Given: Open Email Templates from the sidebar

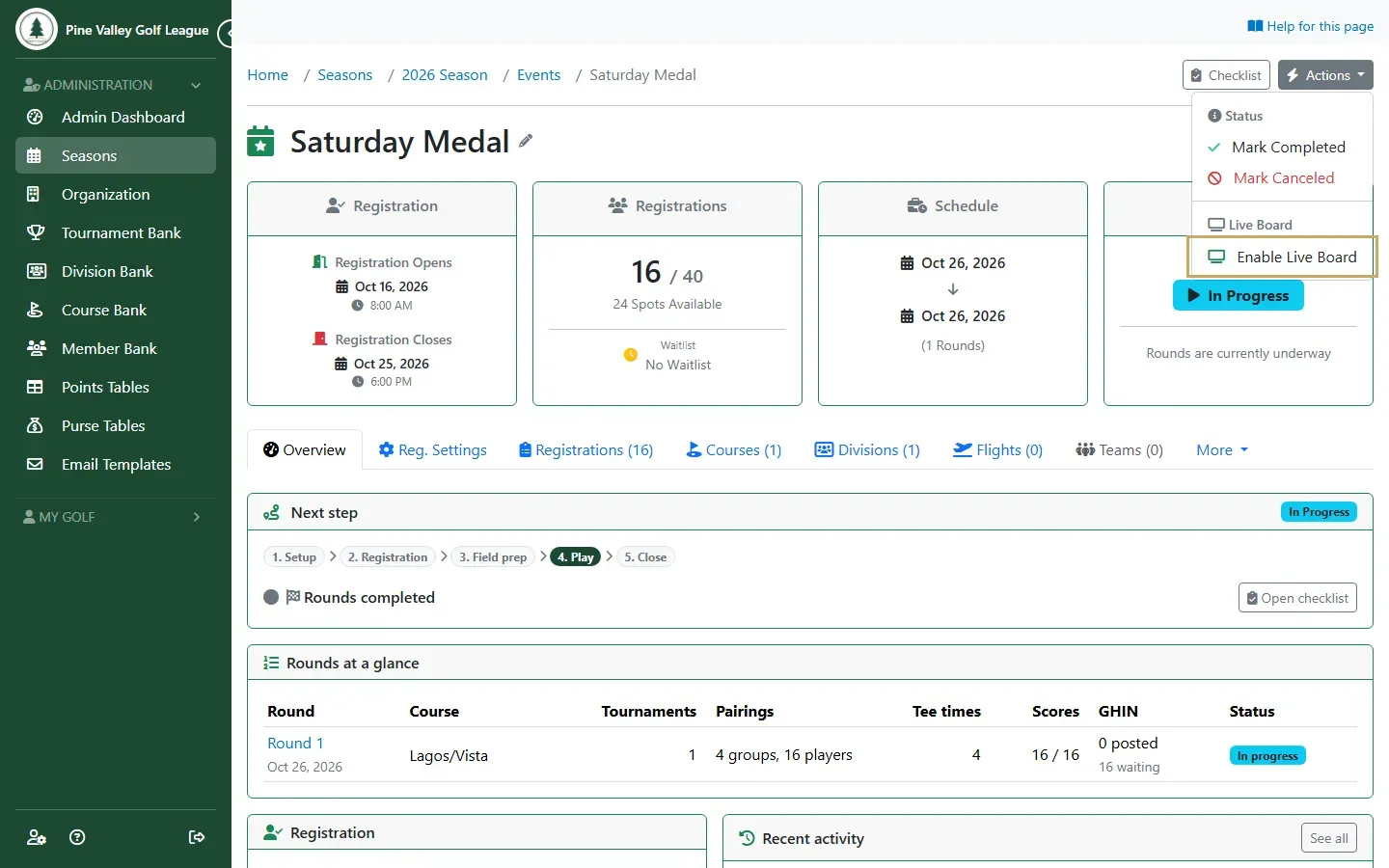Looking at the screenshot, I should [116, 464].
